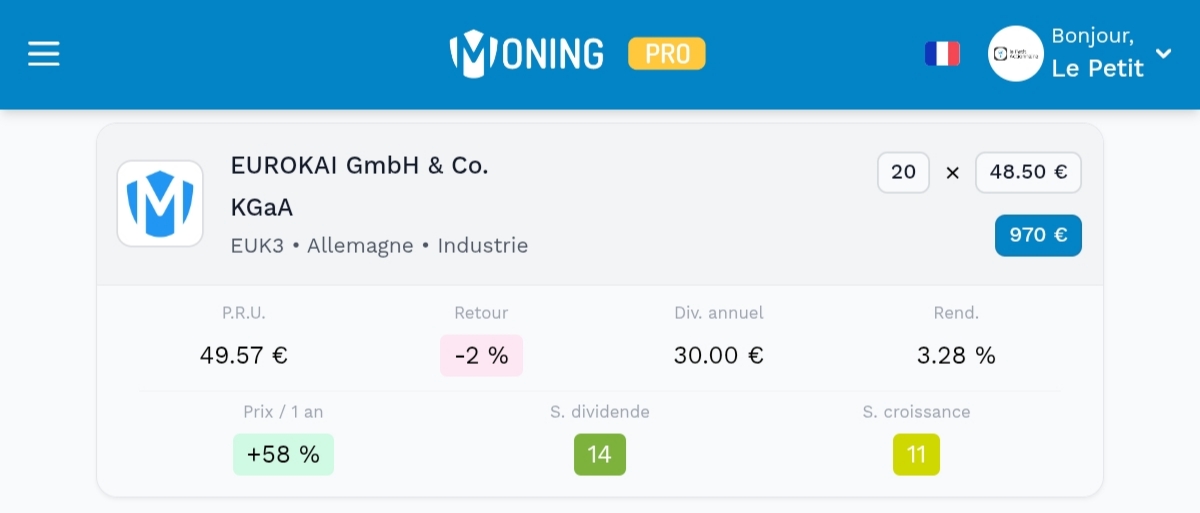Image resolution: width=1200 pixels, height=513 pixels.
Task: Change language via French flag icon
Action: 942,54
